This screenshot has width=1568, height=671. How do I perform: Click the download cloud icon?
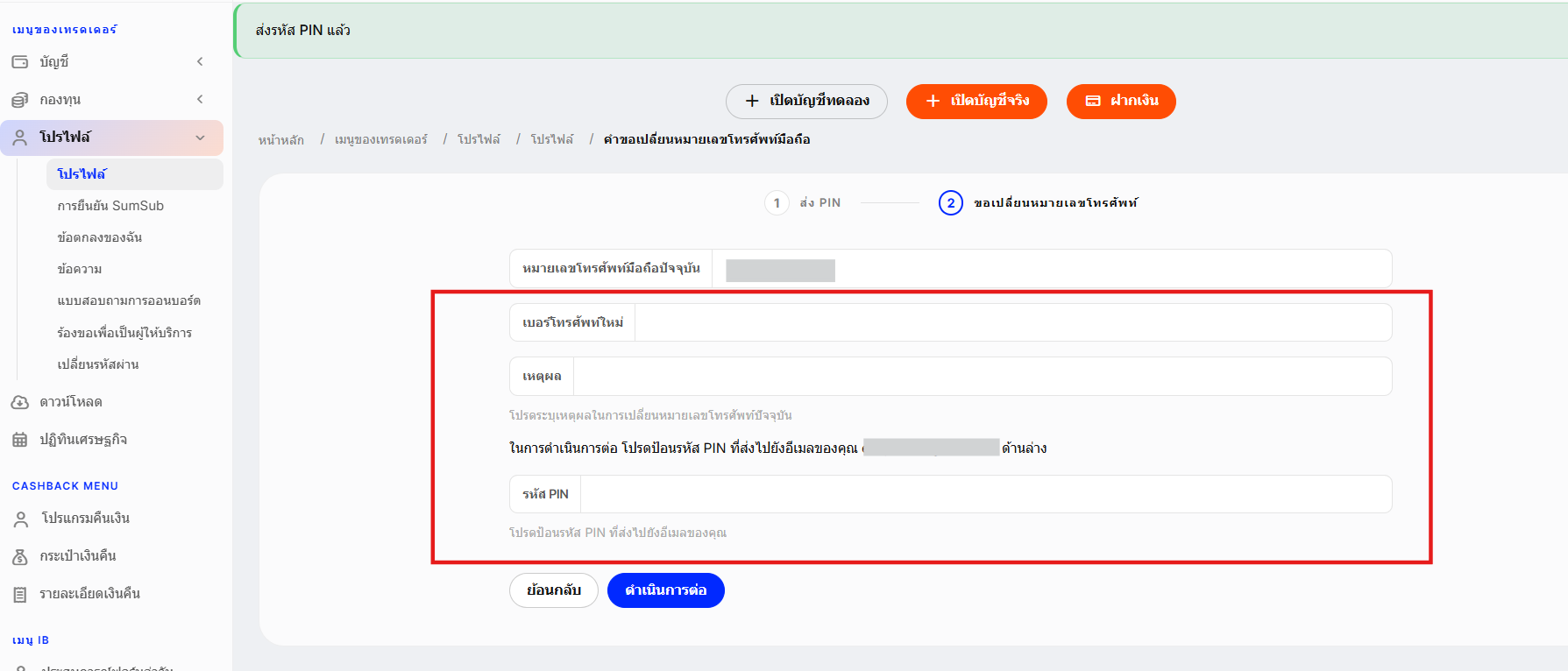pyautogui.click(x=19, y=402)
